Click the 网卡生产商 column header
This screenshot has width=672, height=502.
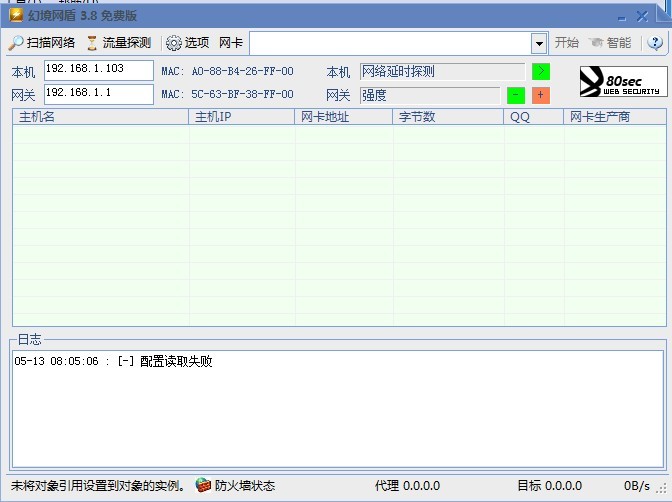point(615,117)
